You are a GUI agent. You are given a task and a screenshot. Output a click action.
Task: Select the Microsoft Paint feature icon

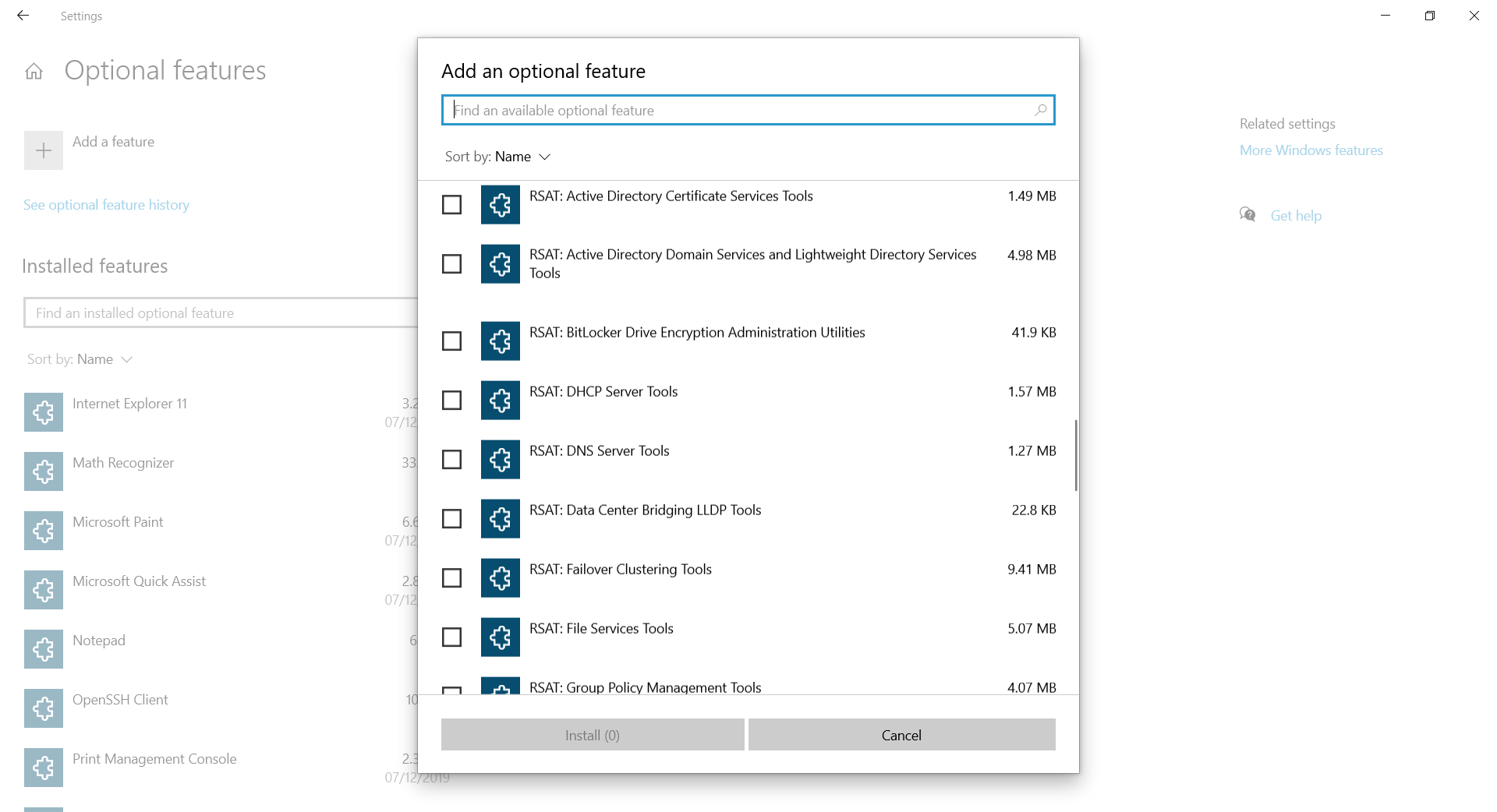(x=43, y=530)
